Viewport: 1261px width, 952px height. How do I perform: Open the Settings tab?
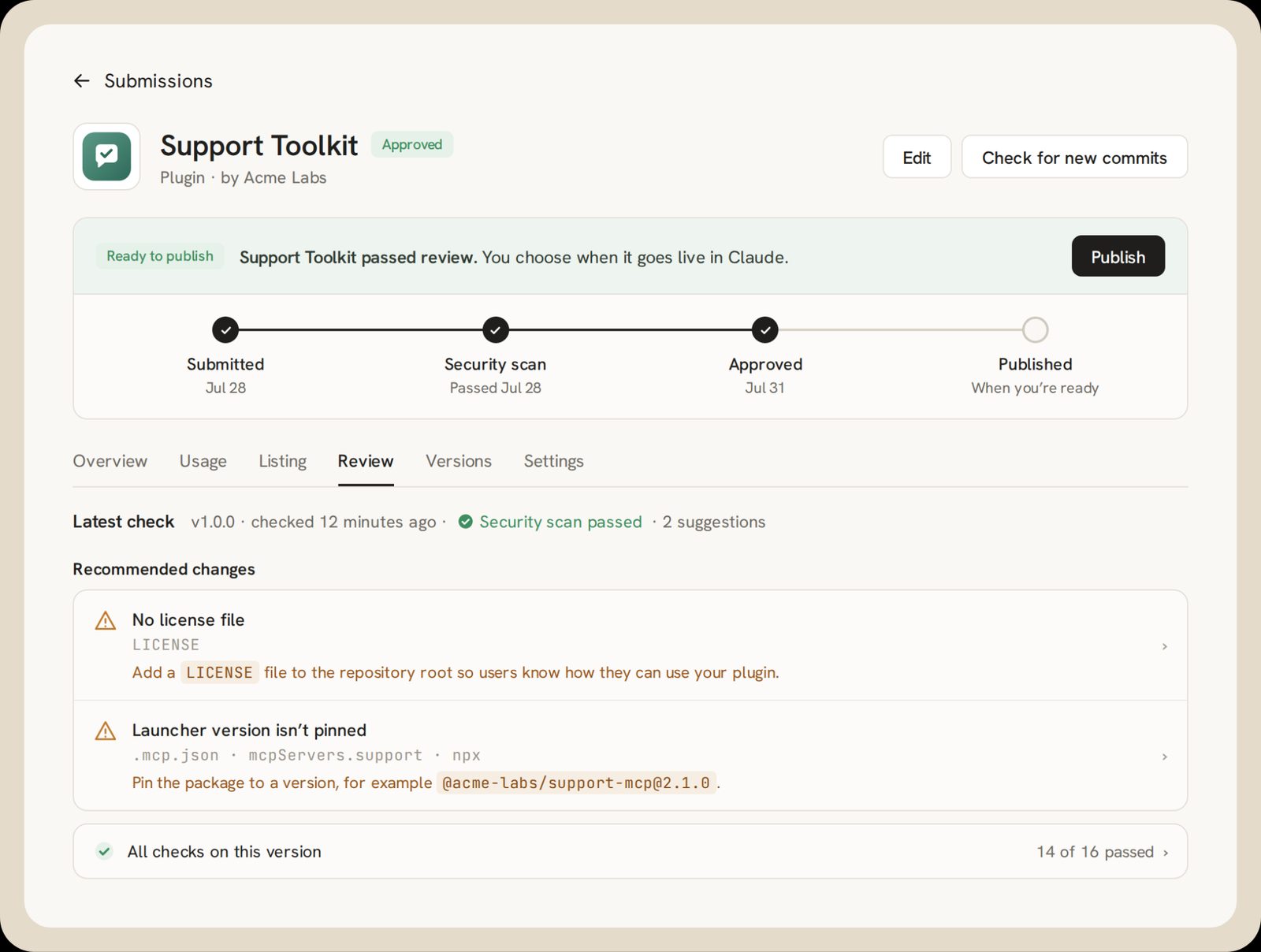tap(553, 461)
